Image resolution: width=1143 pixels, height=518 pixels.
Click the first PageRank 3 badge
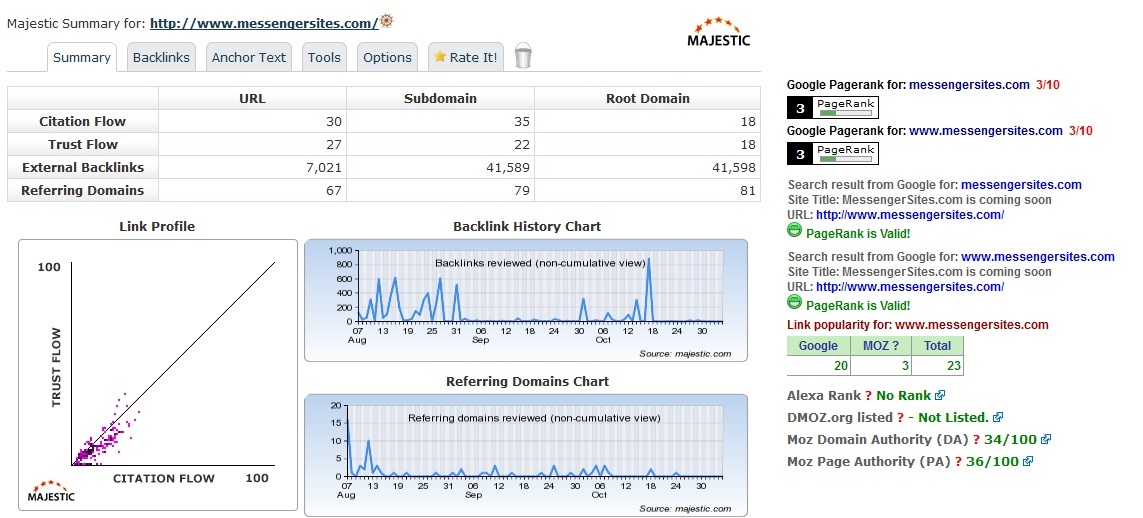833,108
